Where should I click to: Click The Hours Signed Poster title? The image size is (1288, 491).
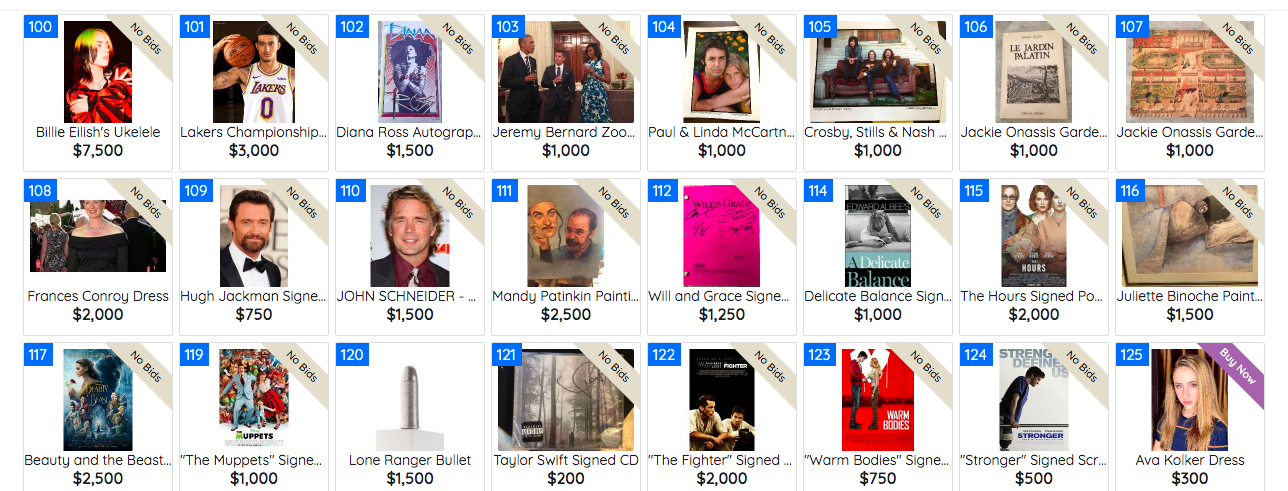1034,296
